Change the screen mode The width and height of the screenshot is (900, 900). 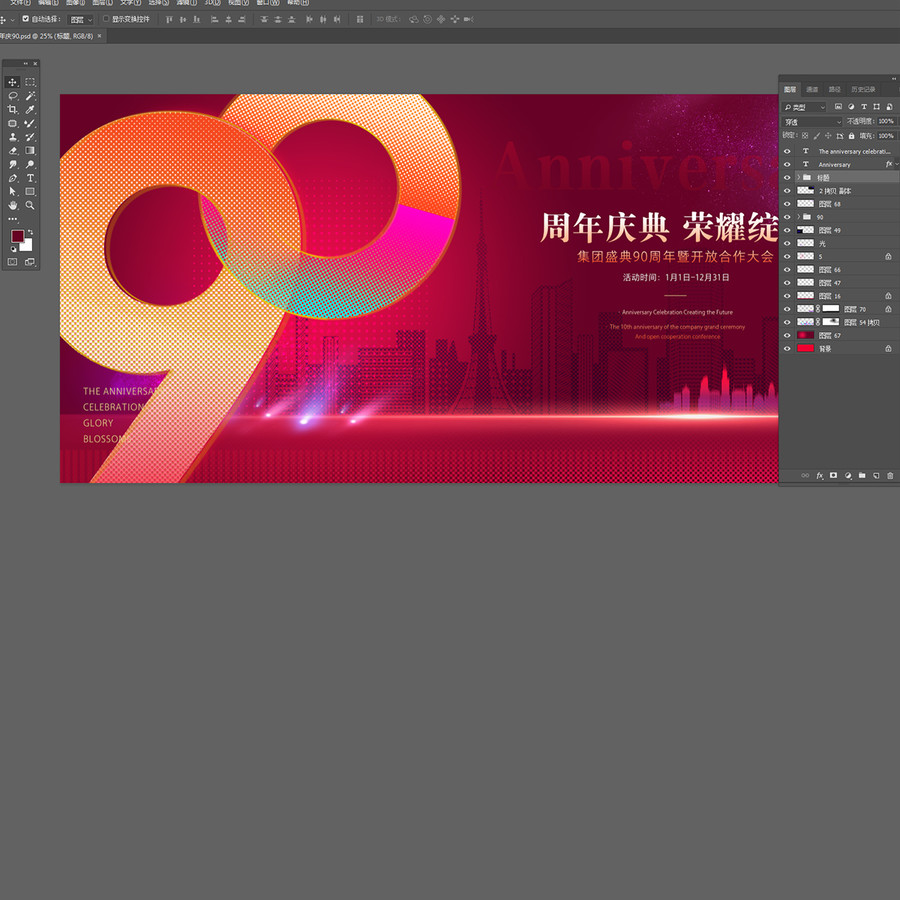tap(30, 262)
